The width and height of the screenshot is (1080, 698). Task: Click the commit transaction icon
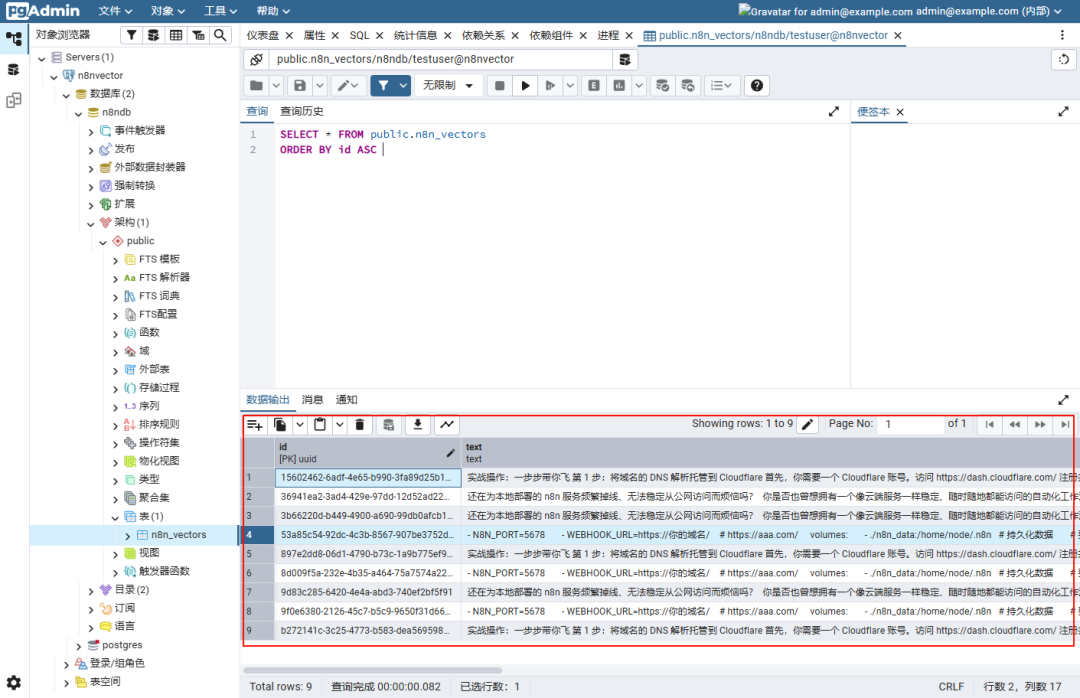click(x=662, y=85)
